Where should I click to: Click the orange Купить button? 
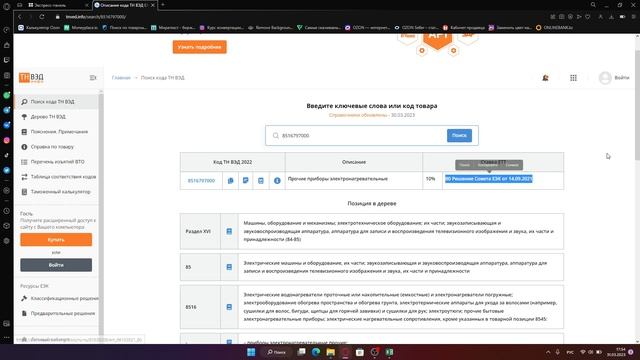[x=56, y=240]
